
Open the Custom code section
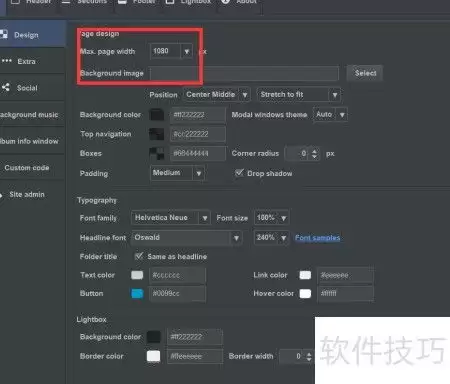tap(27, 168)
